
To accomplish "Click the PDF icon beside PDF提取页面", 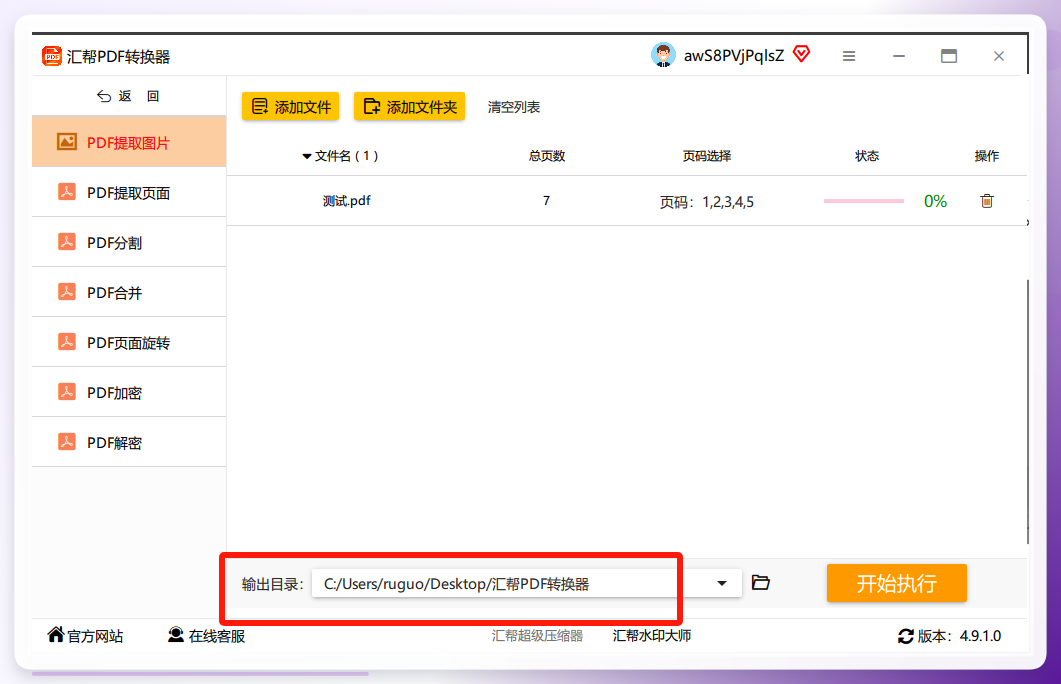I will click(x=66, y=192).
